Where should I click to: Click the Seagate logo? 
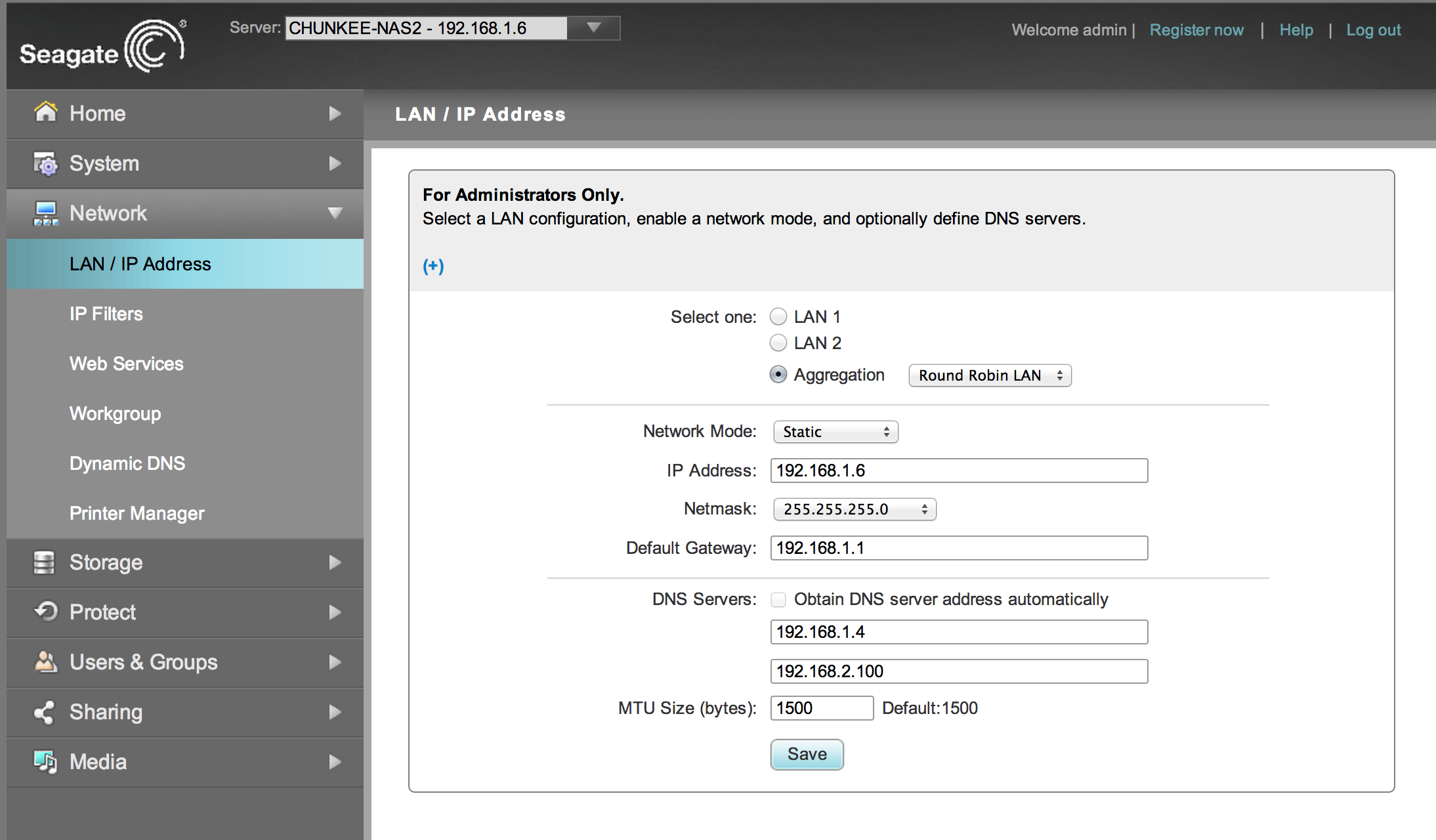click(x=102, y=46)
